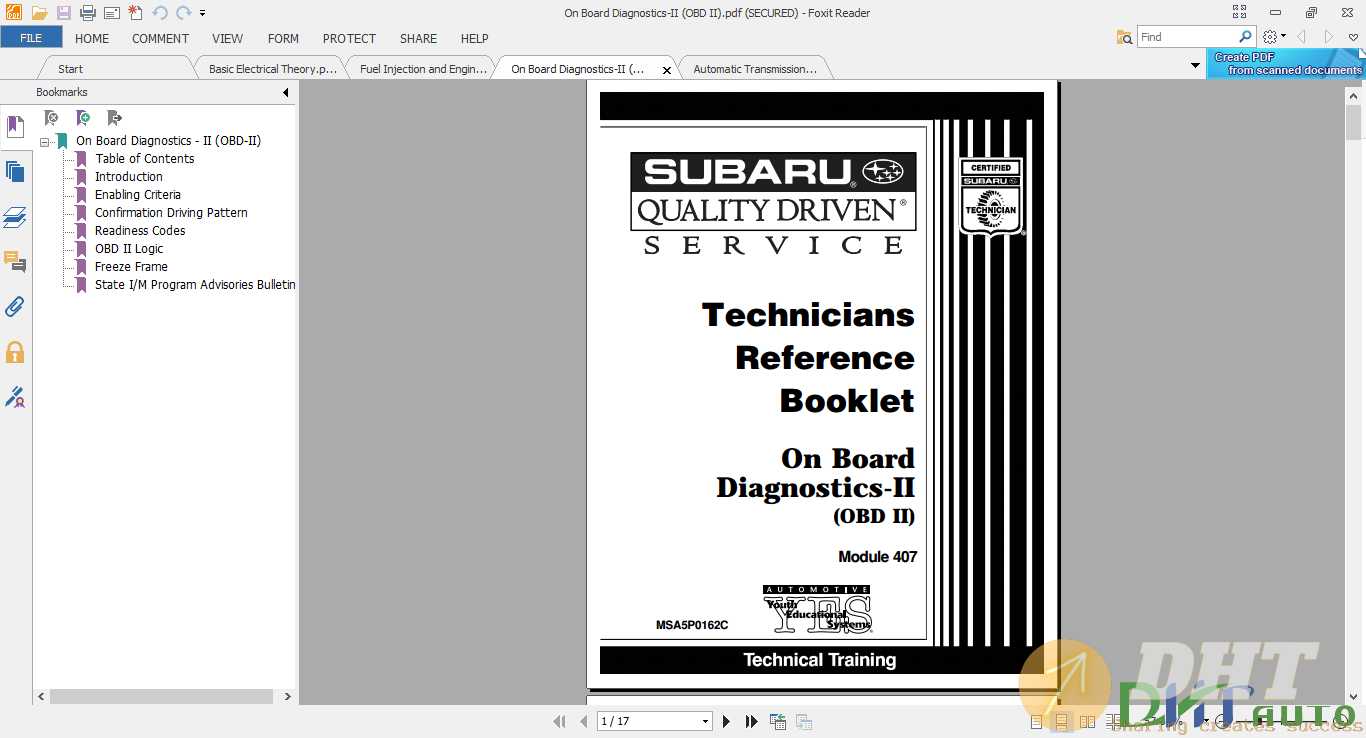Create a new PDF with the starred page icon
The width and height of the screenshot is (1366, 738).
136,13
